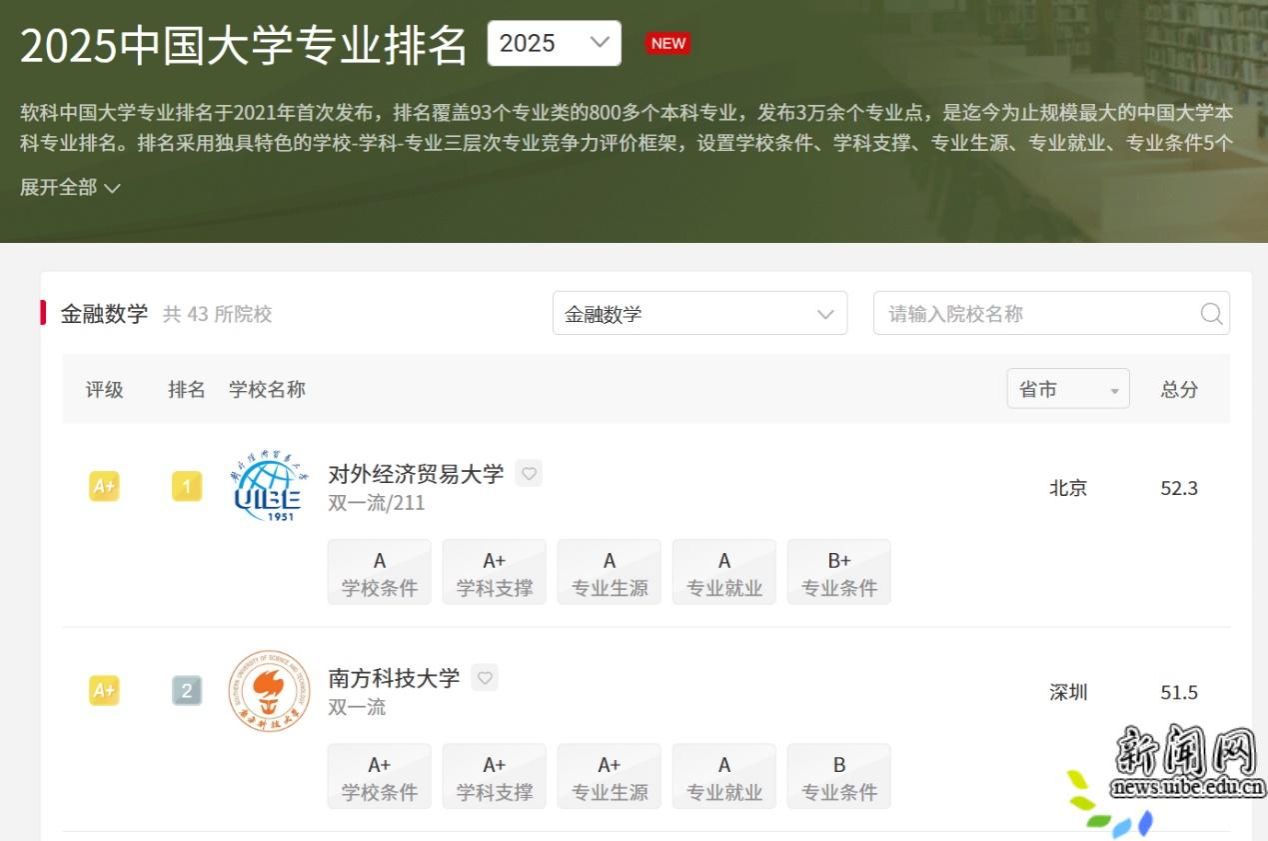This screenshot has width=1268, height=841.
Task: Open the 对外经济贸易大学 school link
Action: coord(416,474)
